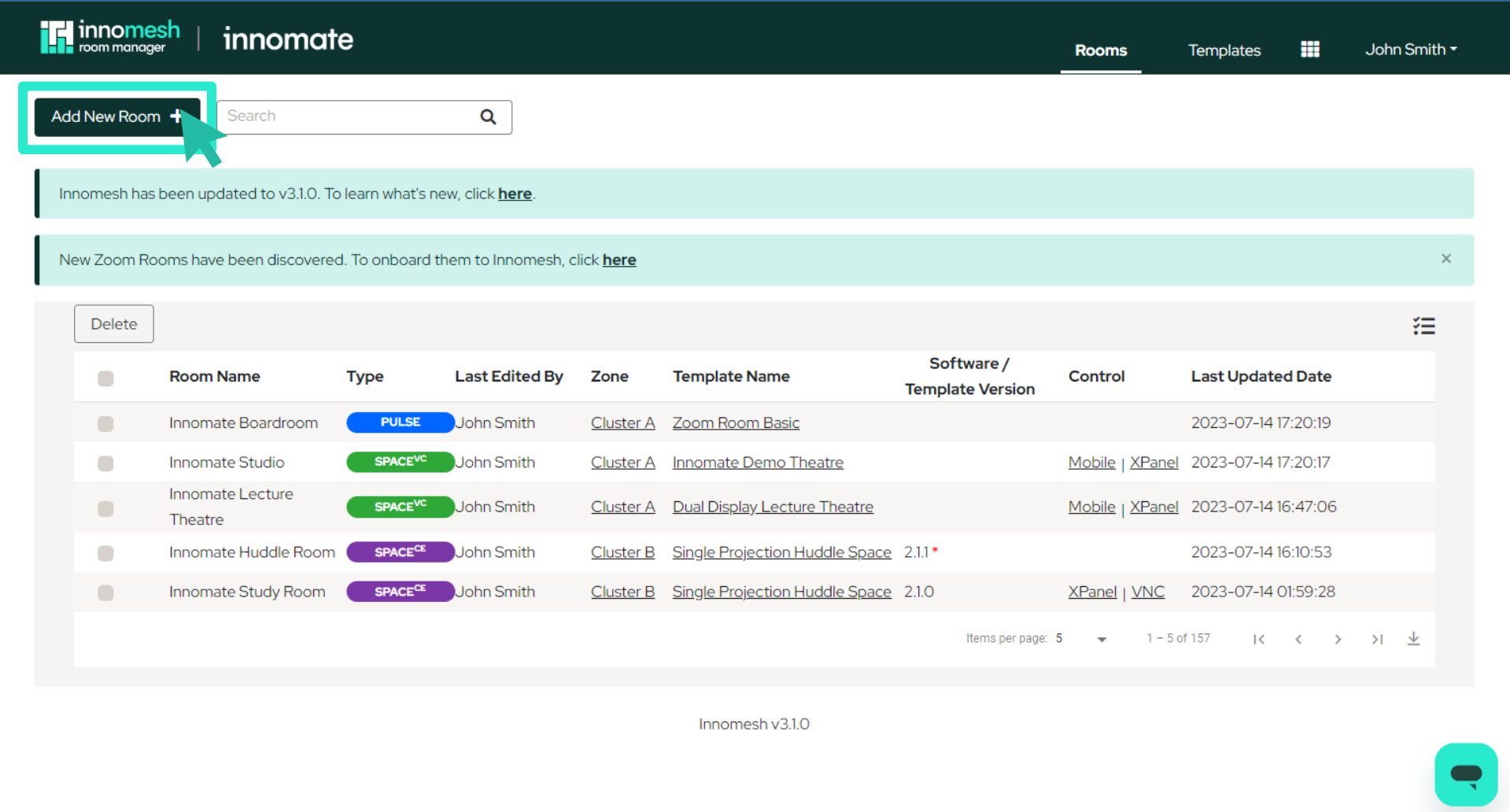1510x812 pixels.
Task: Select the Rooms tab
Action: click(x=1100, y=50)
